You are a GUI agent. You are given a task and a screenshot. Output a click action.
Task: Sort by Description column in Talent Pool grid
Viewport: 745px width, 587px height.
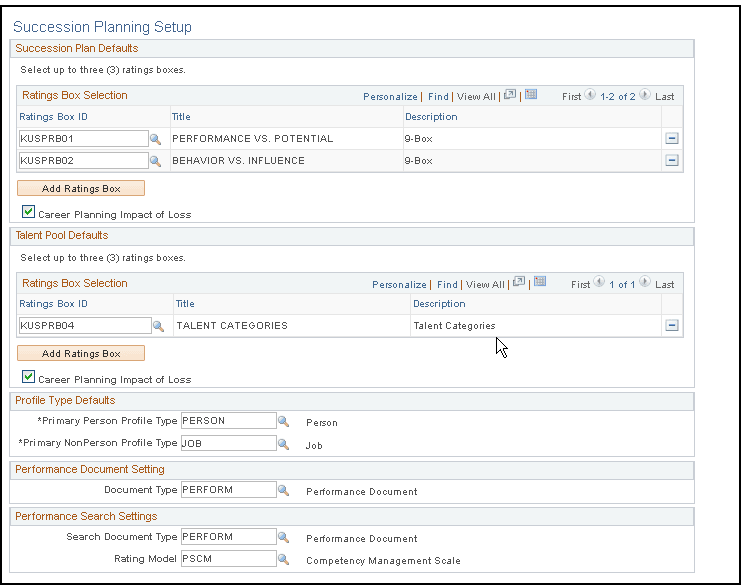click(x=439, y=303)
